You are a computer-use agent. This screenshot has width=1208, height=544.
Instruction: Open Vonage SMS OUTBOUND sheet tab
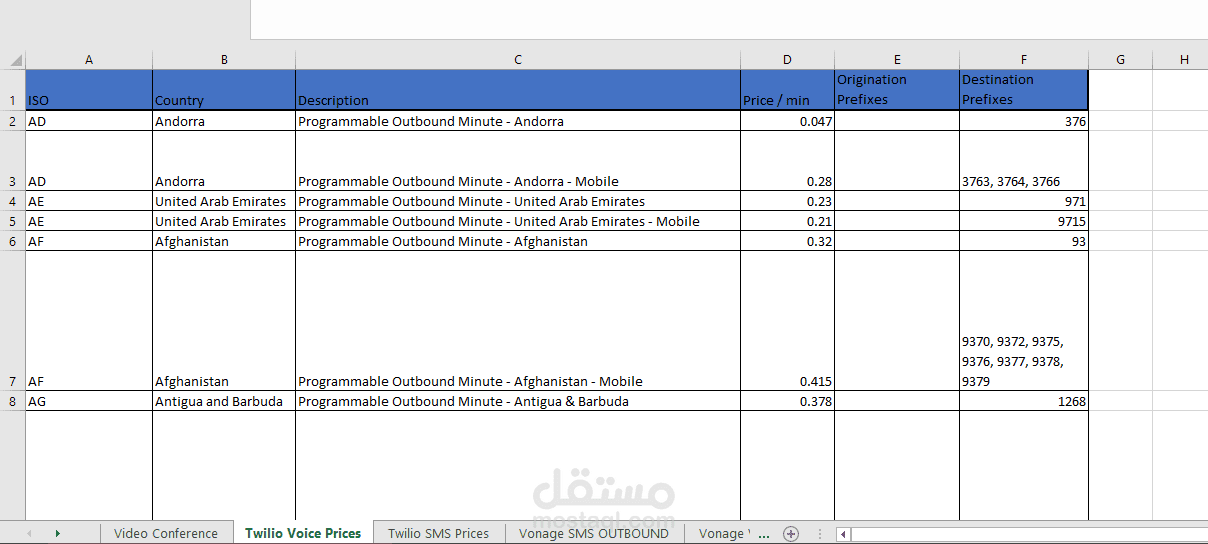pos(594,534)
